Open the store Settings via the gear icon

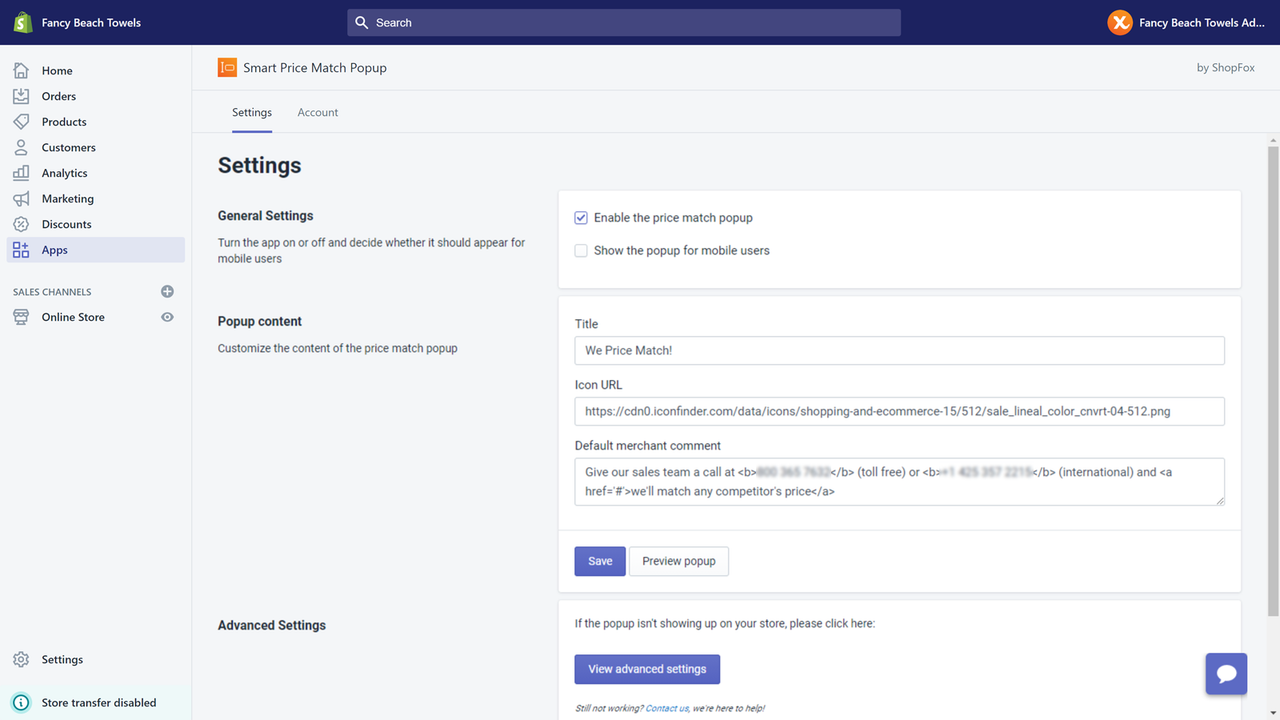(x=21, y=659)
